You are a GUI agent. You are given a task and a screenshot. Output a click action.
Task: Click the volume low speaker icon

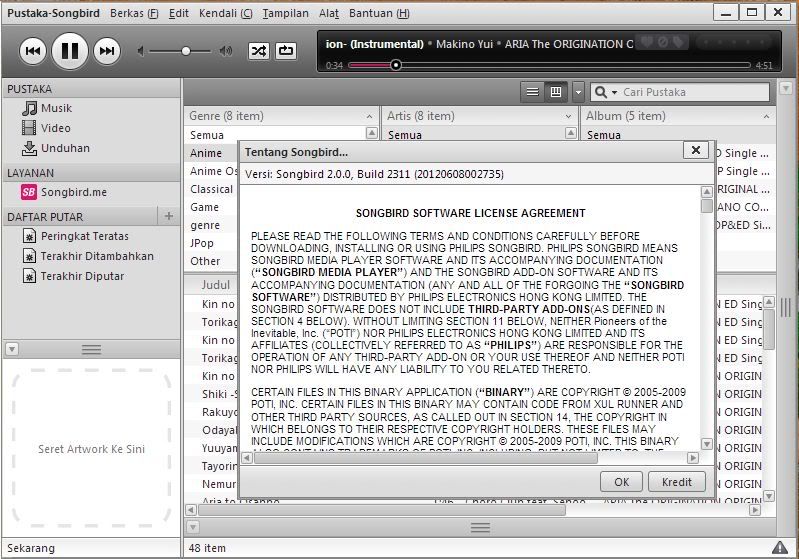(141, 51)
